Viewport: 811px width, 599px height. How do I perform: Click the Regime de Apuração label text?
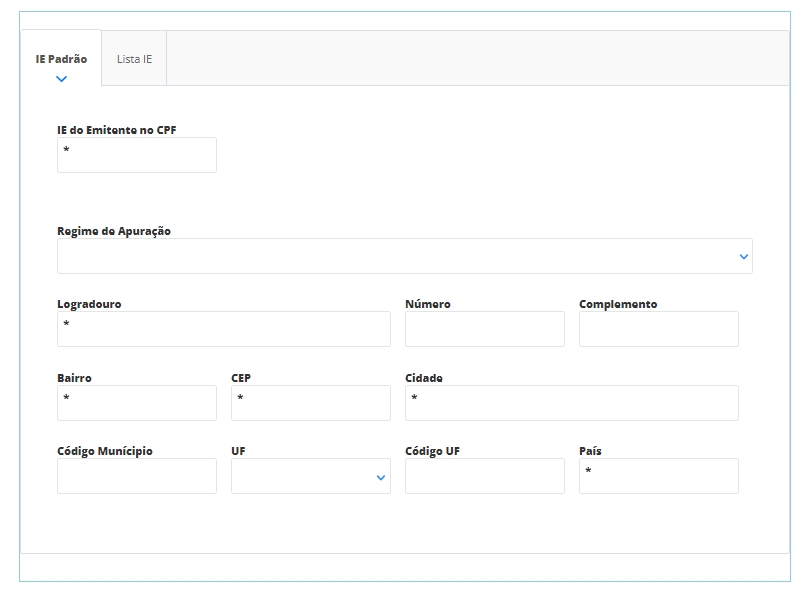point(114,231)
